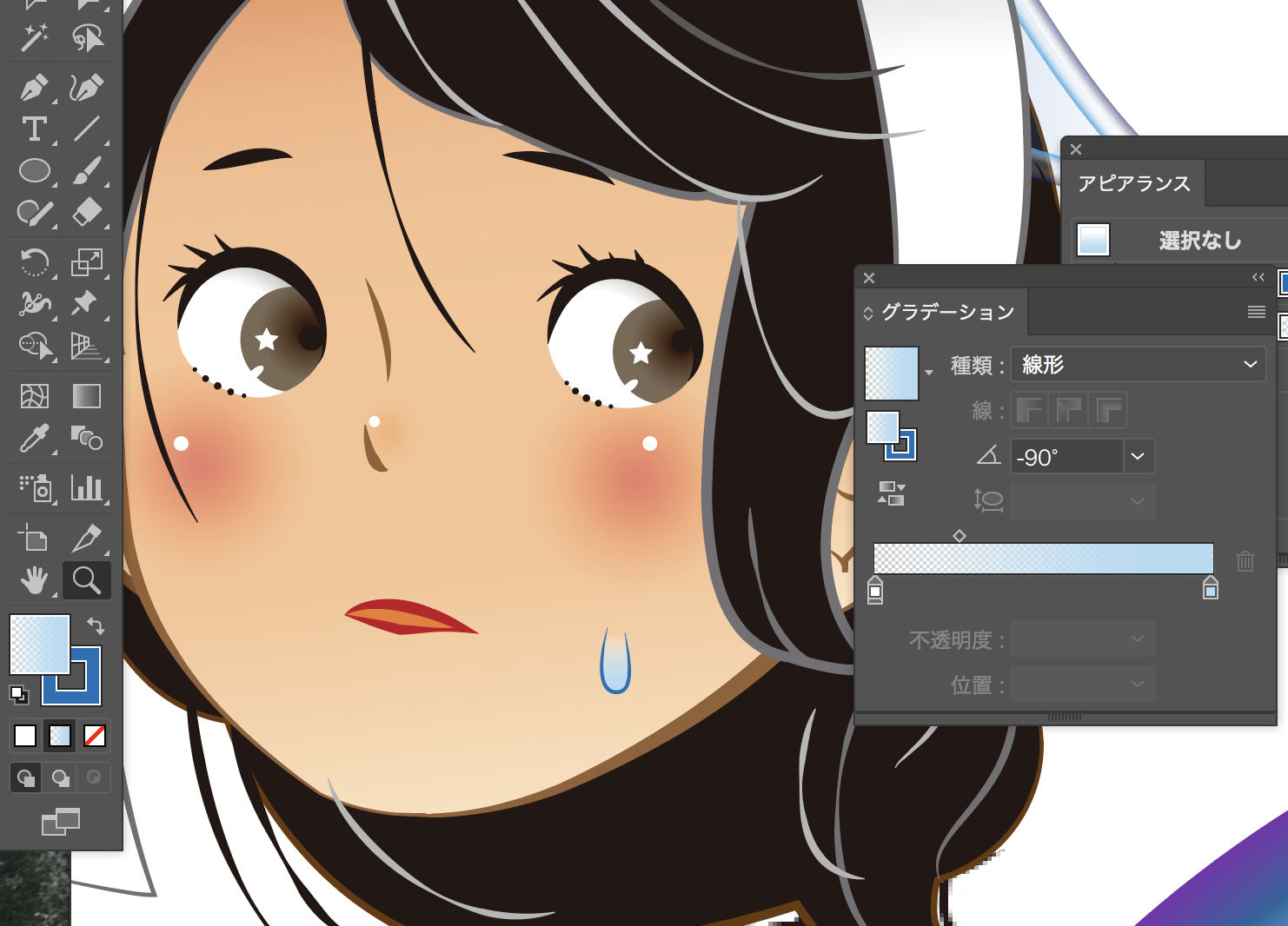This screenshot has height=926, width=1288.
Task: Enable Draw Behind mode
Action: coord(60,777)
